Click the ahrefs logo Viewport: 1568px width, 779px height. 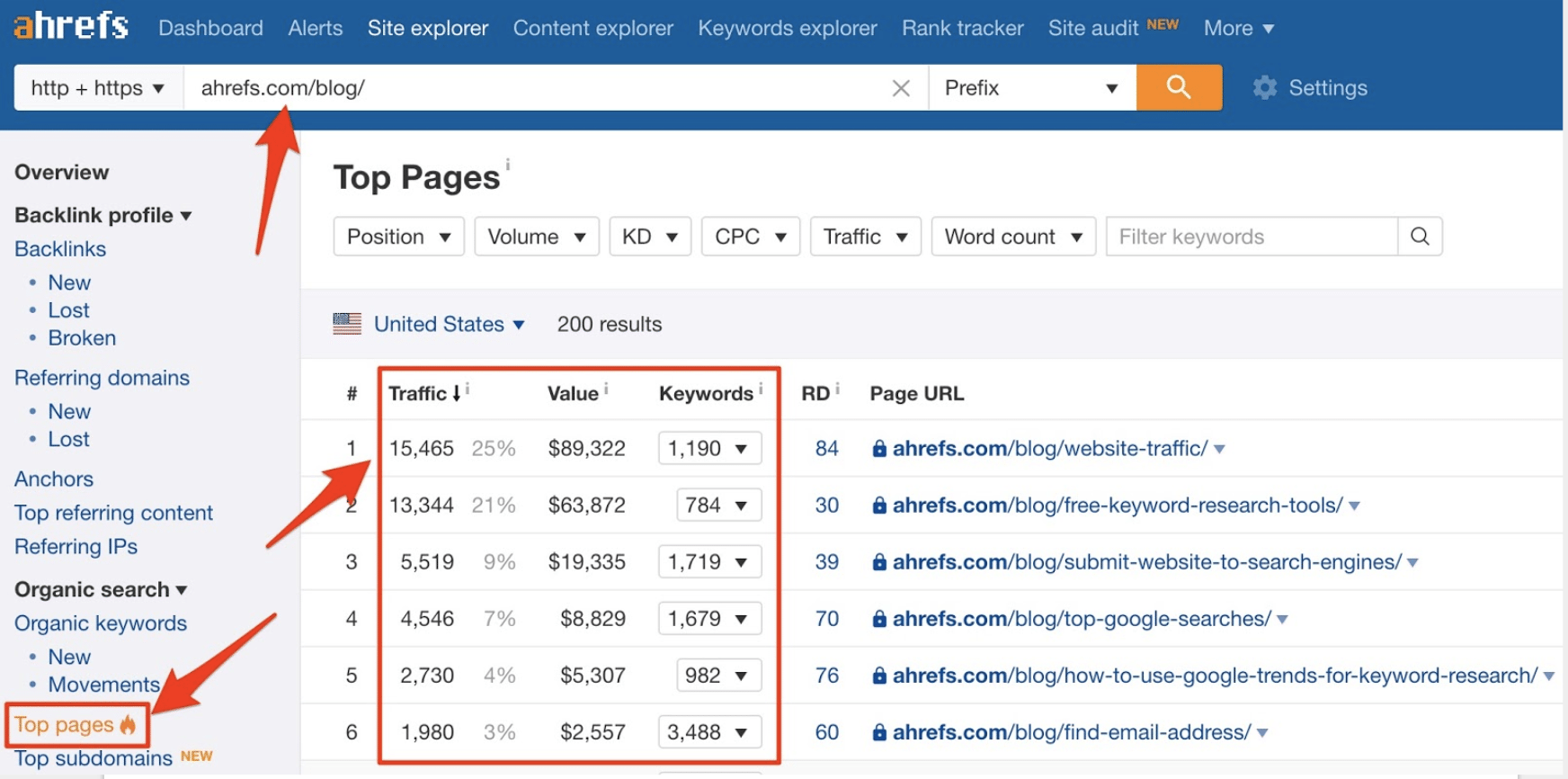(x=71, y=25)
